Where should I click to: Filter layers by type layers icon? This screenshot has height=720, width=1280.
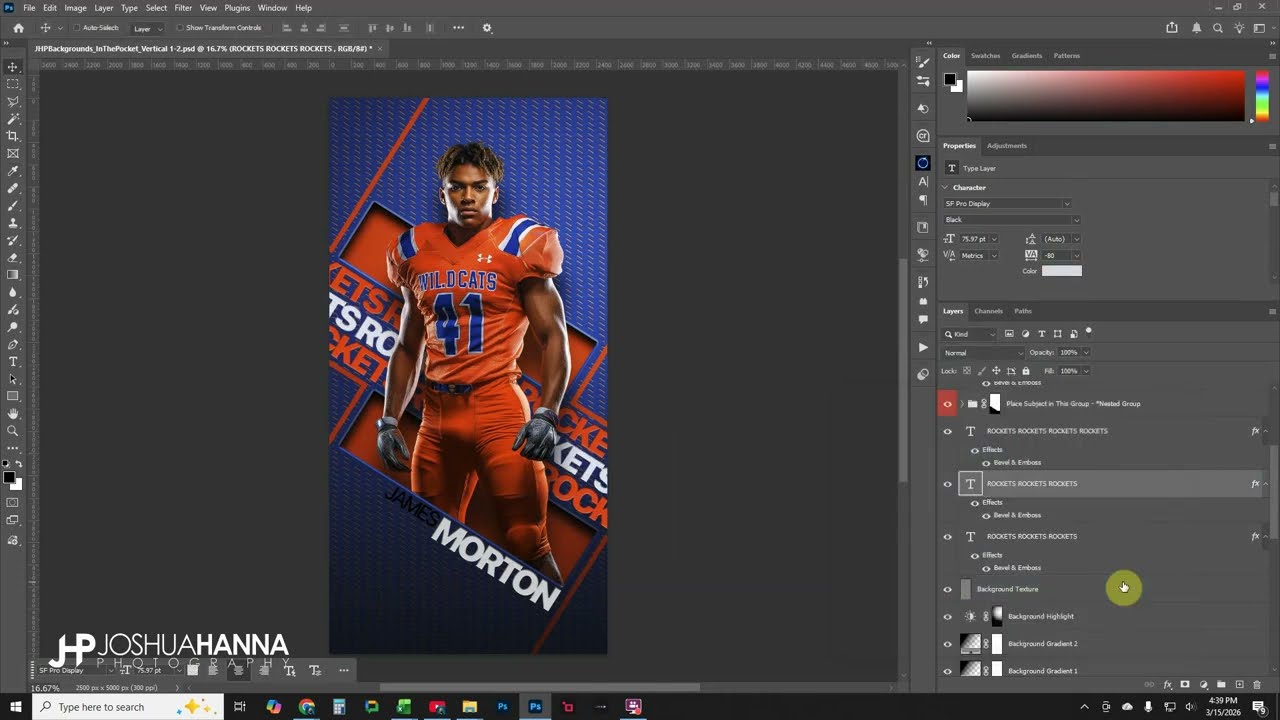pos(1041,334)
